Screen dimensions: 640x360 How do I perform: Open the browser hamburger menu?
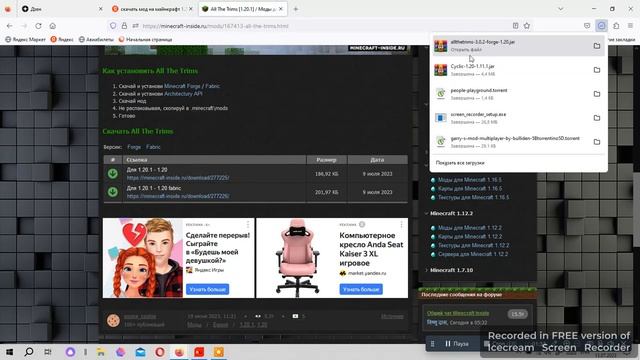pyautogui.click(x=630, y=26)
